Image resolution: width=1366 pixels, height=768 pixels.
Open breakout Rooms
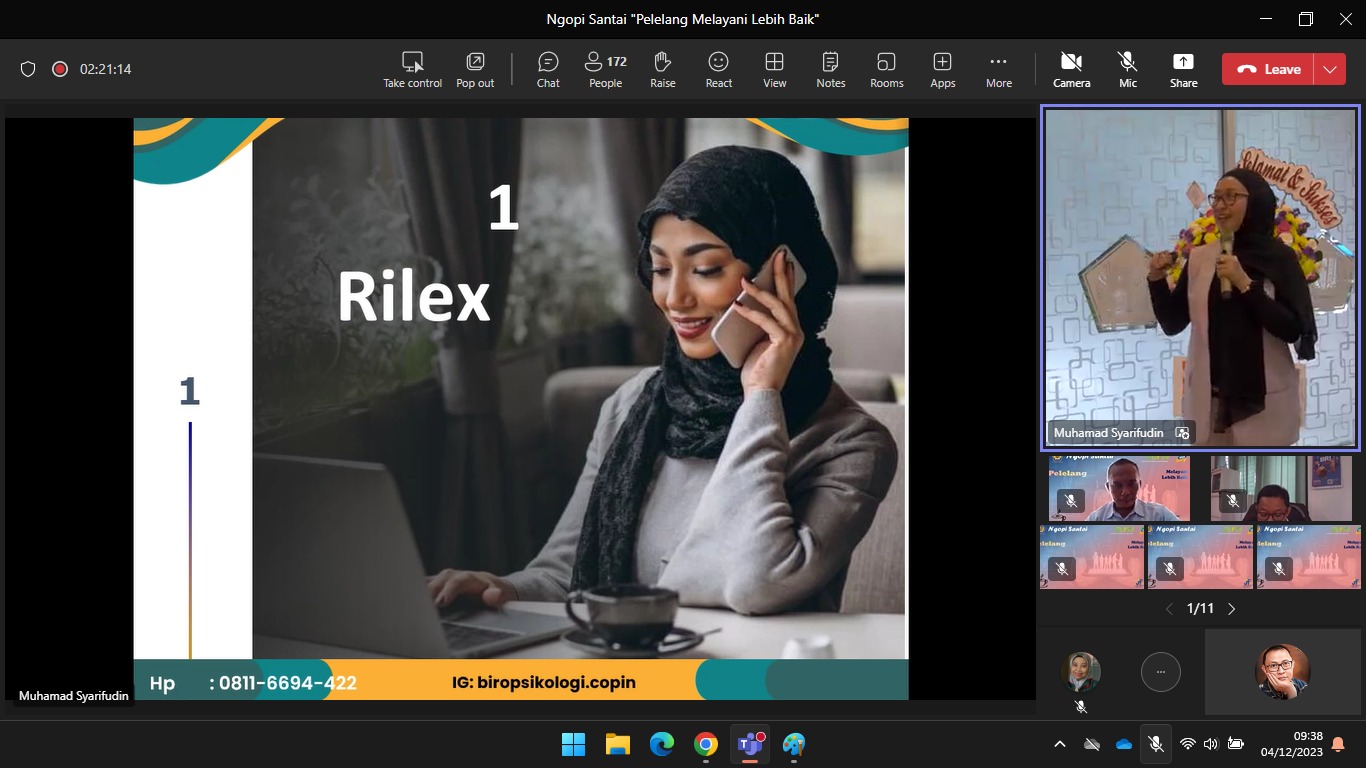886,69
